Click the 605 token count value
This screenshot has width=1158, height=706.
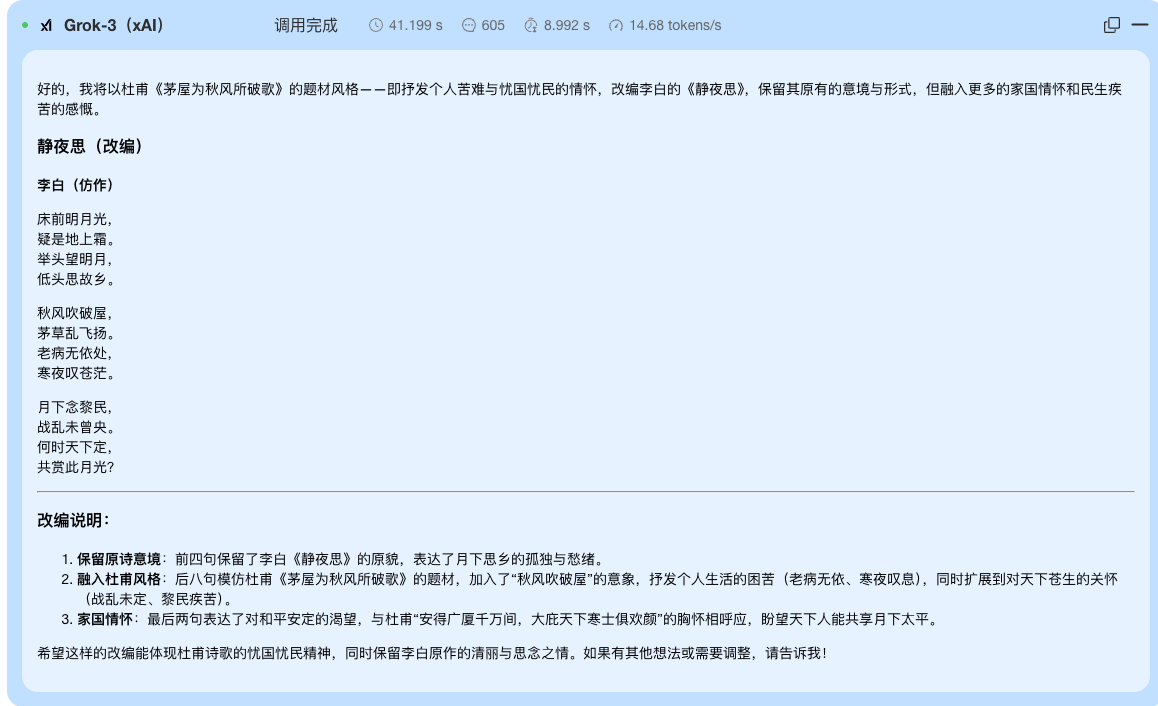(x=493, y=26)
